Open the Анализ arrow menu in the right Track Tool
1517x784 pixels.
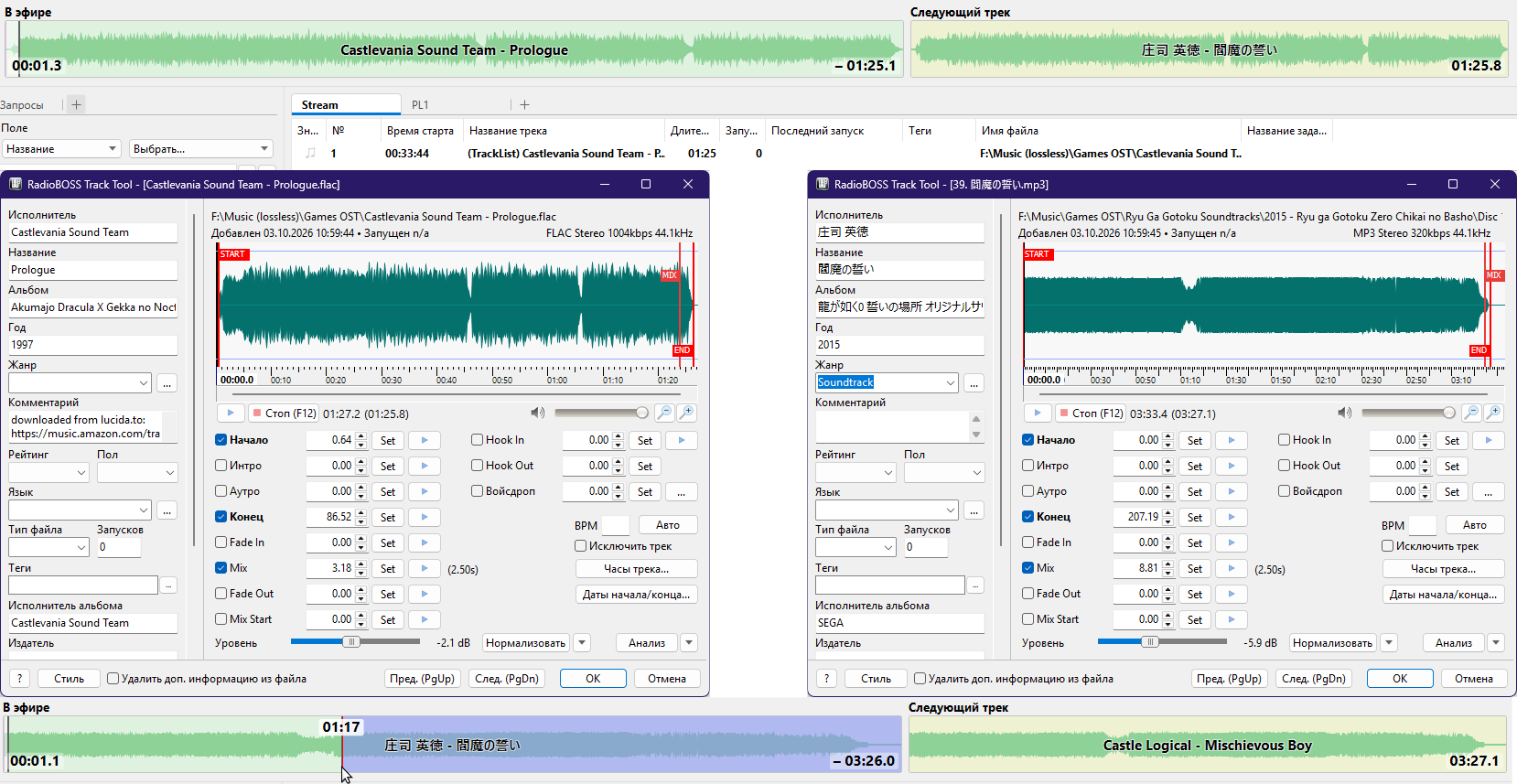click(1496, 643)
